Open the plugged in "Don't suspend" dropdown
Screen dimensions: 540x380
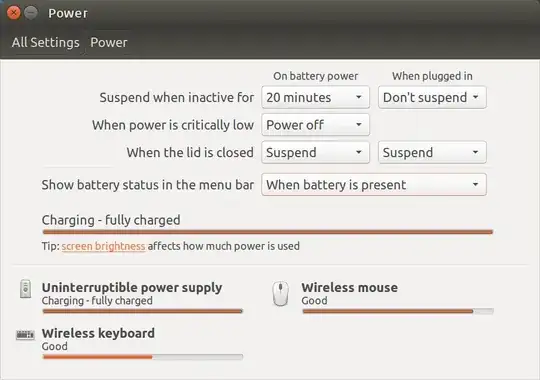tap(432, 97)
